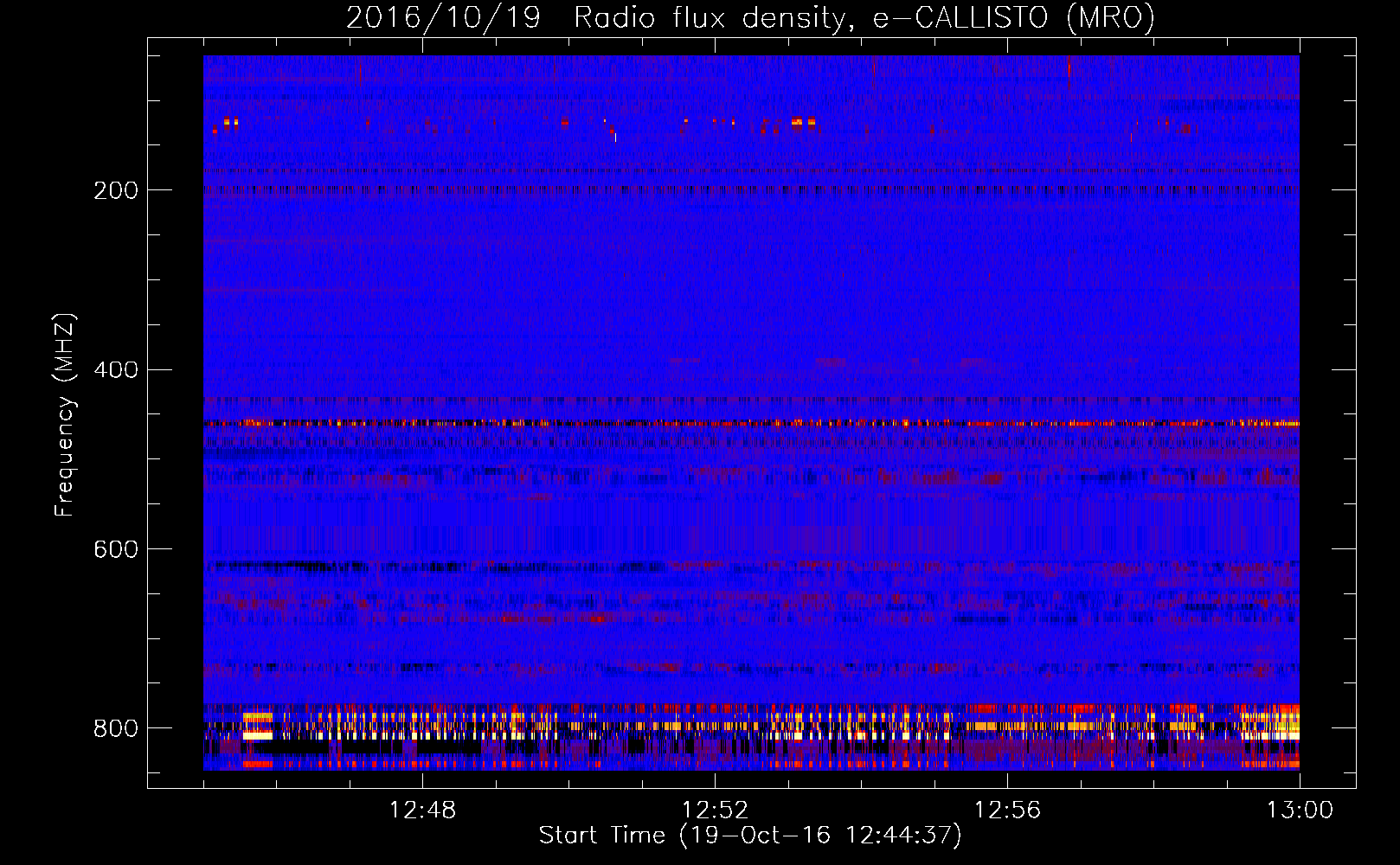This screenshot has width=1400, height=865.
Task: Click the 200 frequency tick label
Action: tap(116, 190)
